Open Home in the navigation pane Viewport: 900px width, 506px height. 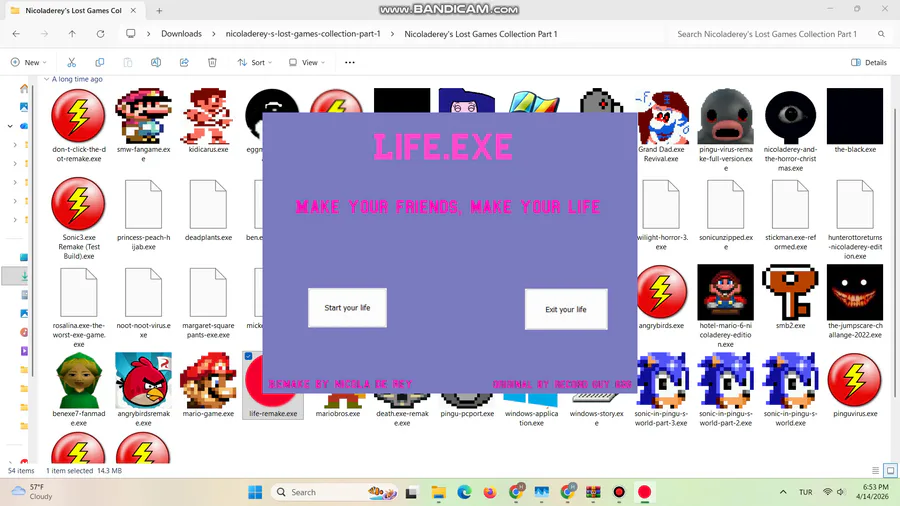[24, 88]
